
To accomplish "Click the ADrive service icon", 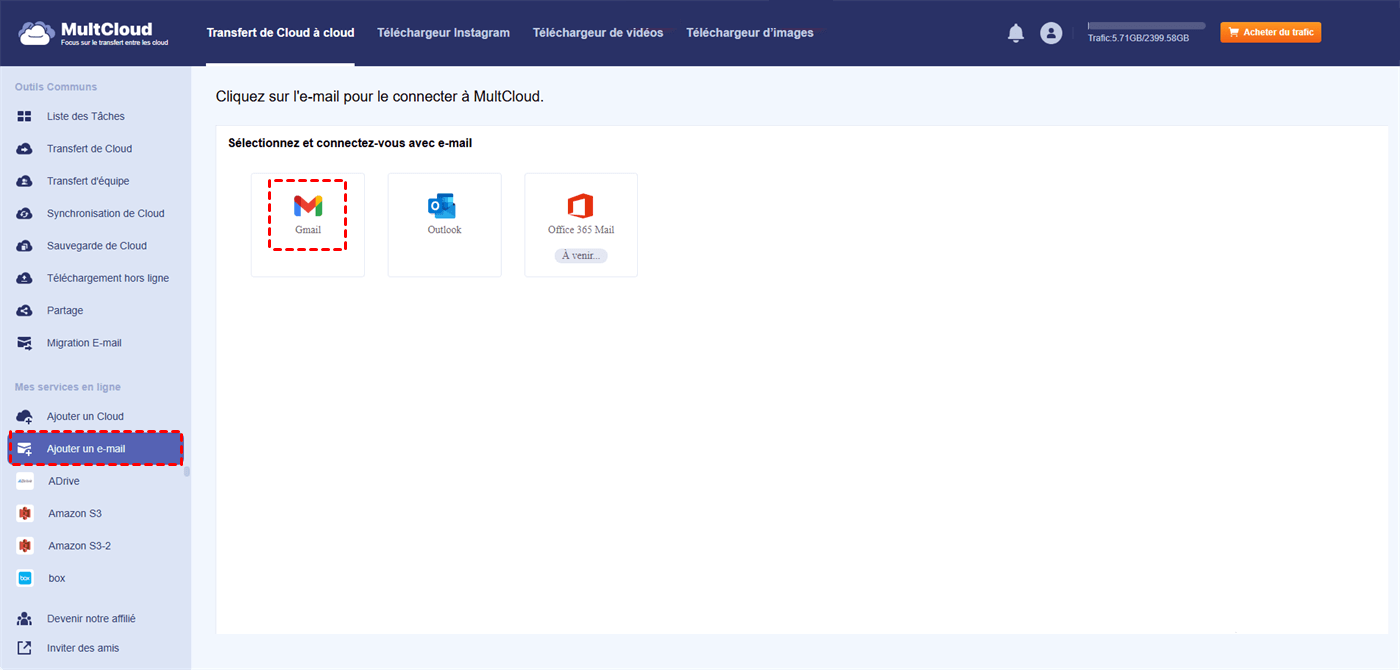I will pos(25,481).
